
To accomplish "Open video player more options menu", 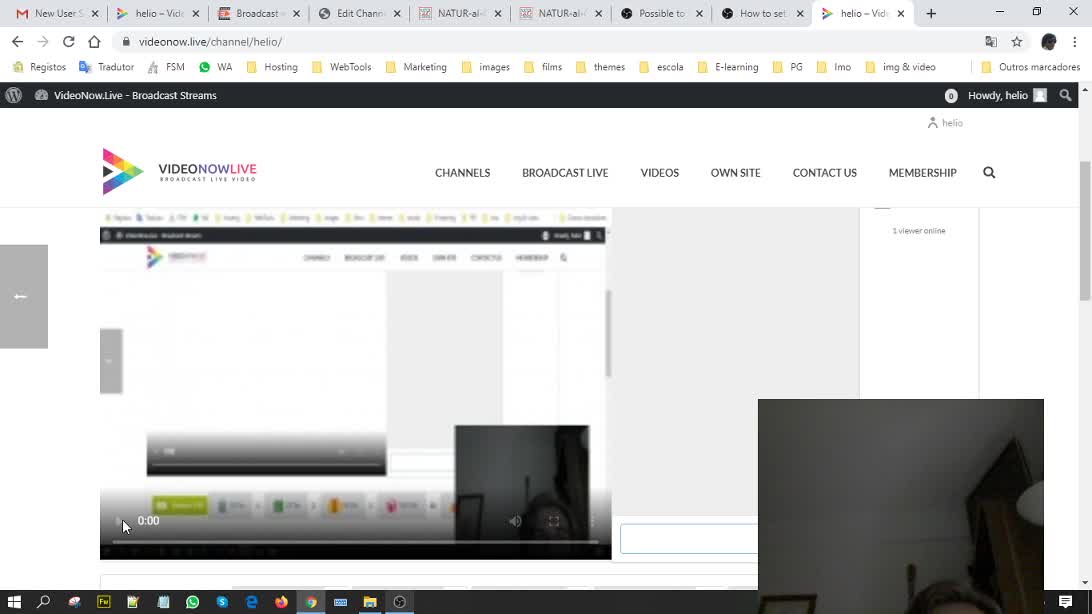I will 592,521.
